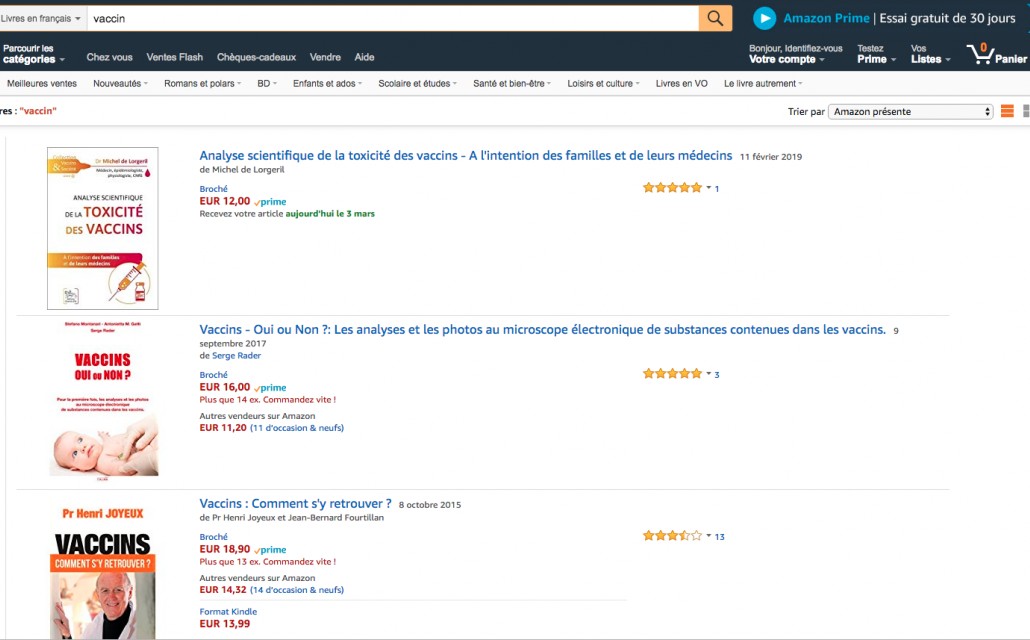Viewport: 1030px width, 640px height.
Task: Click star rating of Comment s'y retrouver
Action: pos(672,536)
